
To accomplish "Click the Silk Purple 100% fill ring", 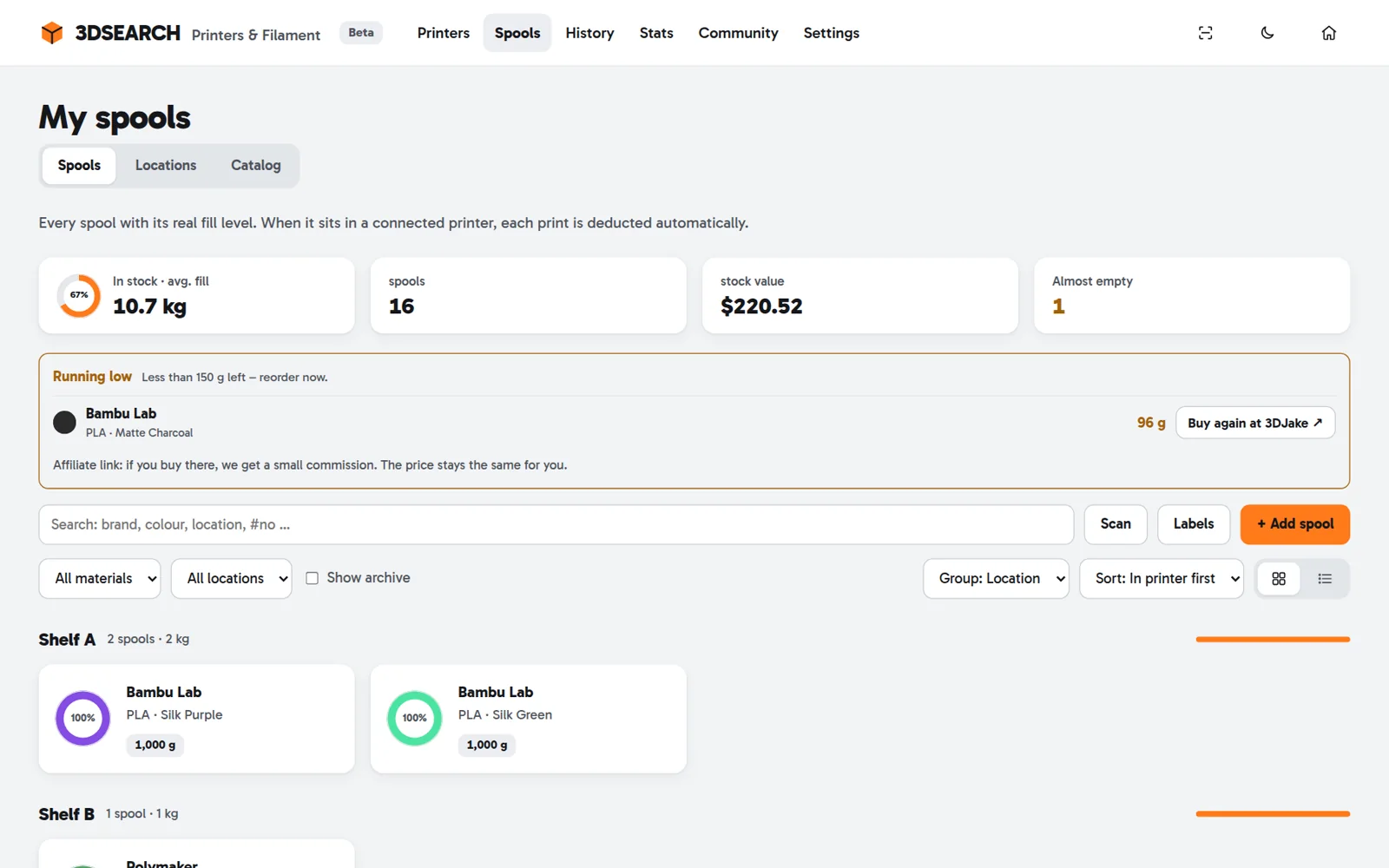I will click(82, 718).
